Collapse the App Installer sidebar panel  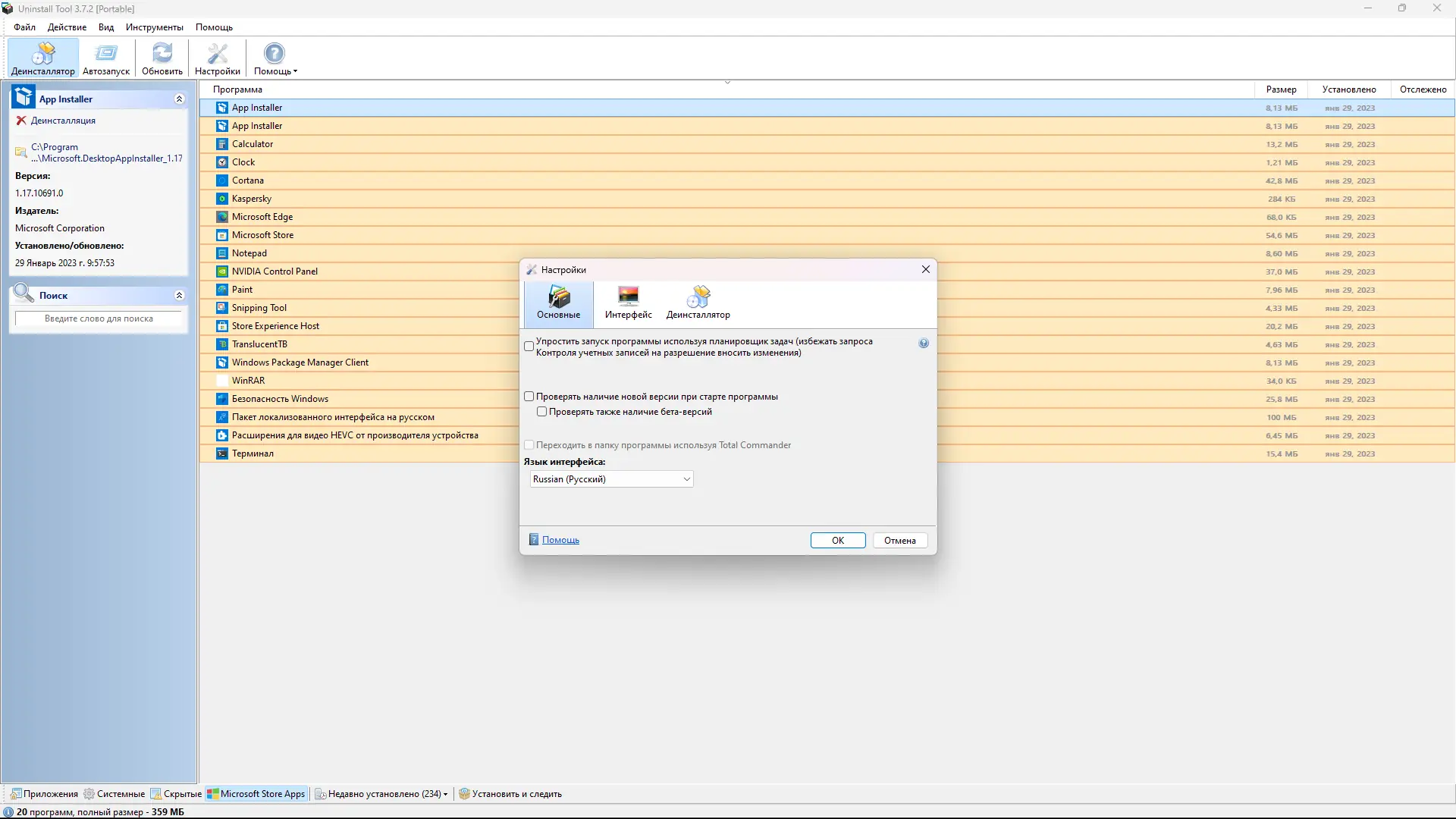click(x=179, y=99)
